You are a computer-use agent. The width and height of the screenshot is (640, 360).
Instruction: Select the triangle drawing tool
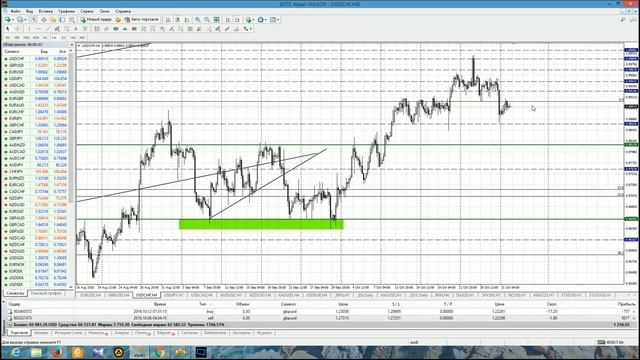click(125, 29)
